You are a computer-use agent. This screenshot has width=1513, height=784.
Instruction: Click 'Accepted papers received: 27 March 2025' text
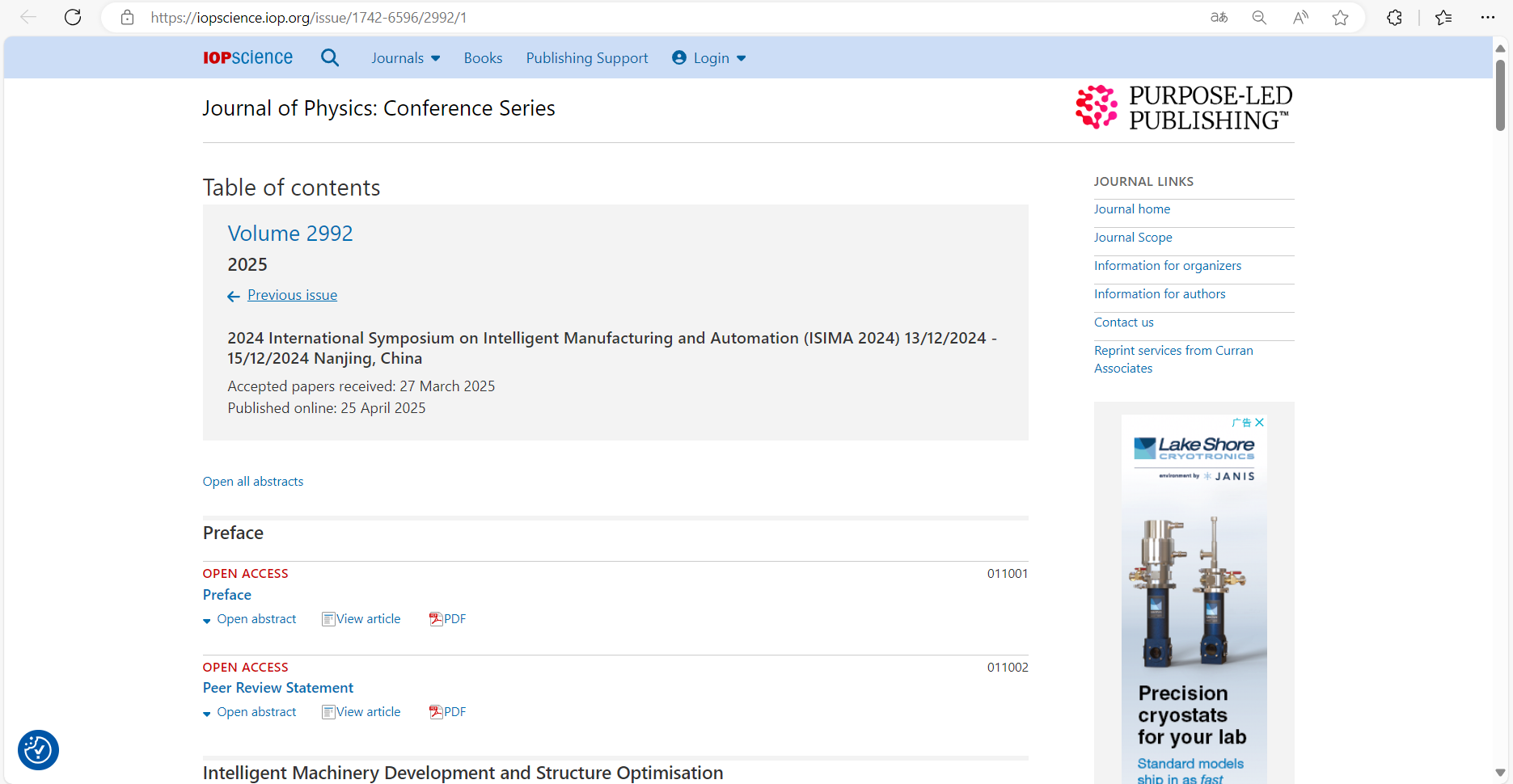(x=361, y=386)
